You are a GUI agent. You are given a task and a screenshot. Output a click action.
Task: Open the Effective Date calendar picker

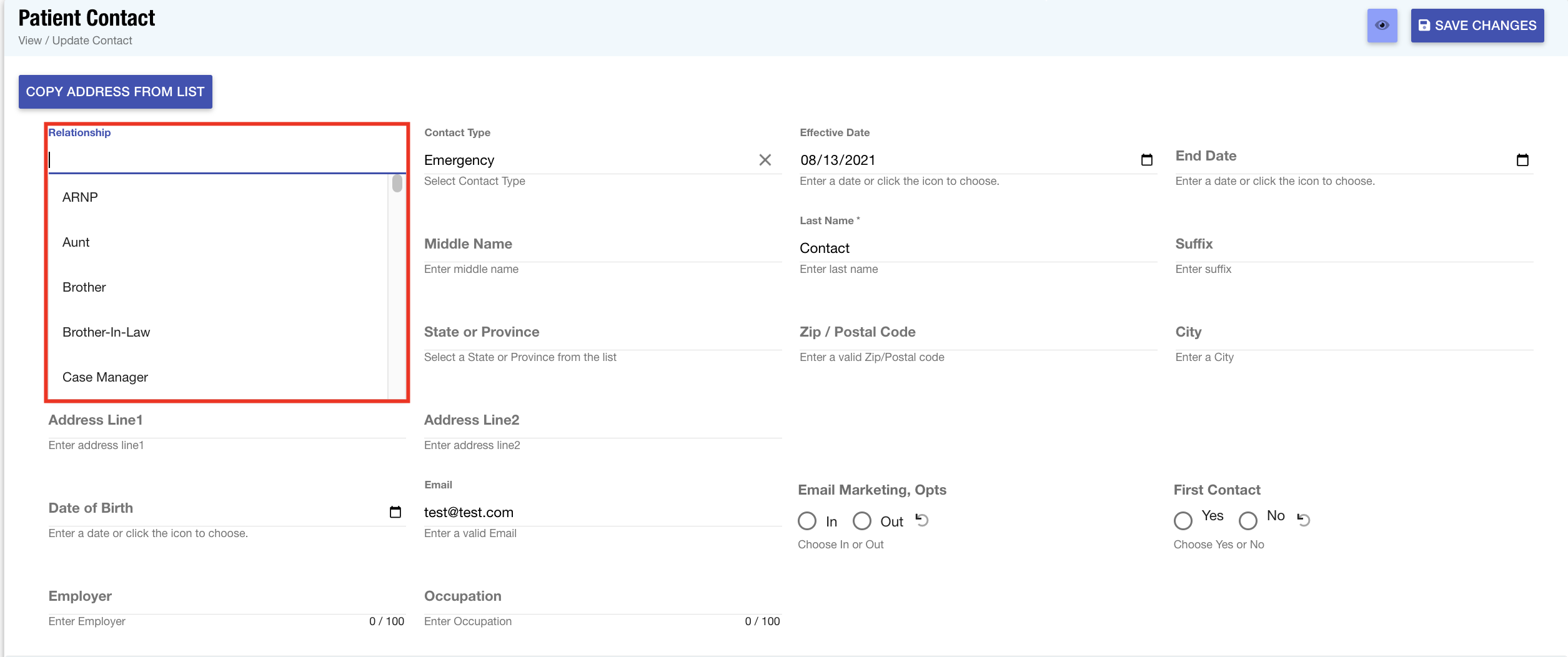1146,160
